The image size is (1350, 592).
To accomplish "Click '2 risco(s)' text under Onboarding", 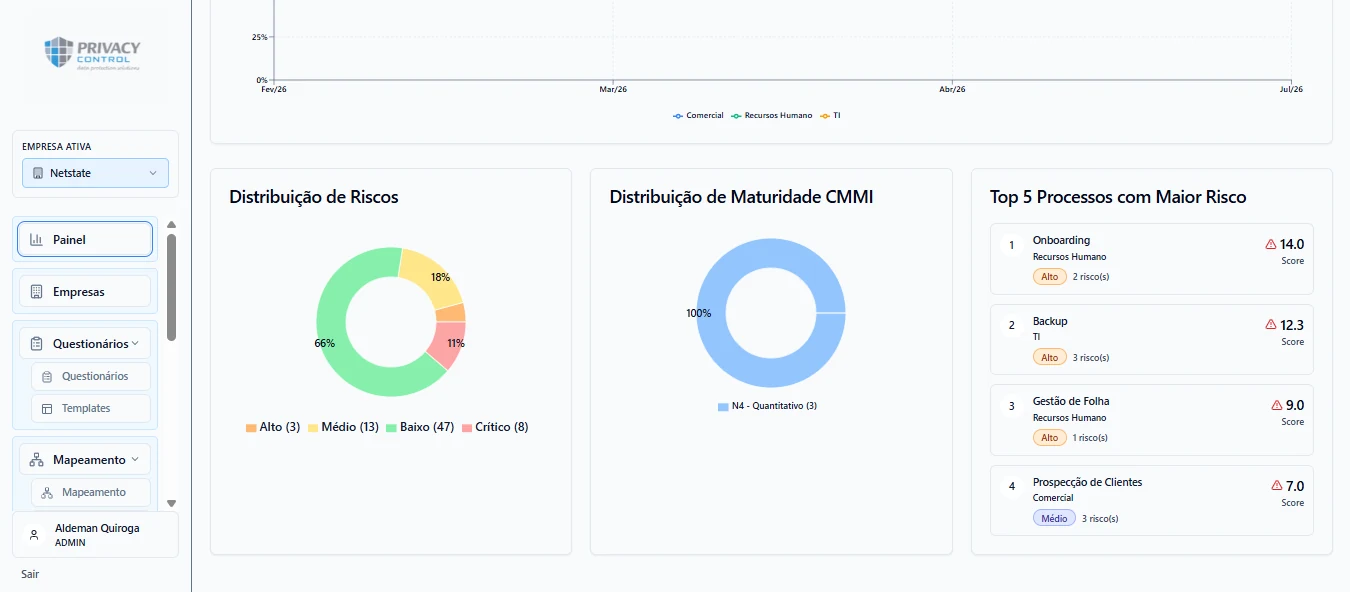I will click(1091, 277).
